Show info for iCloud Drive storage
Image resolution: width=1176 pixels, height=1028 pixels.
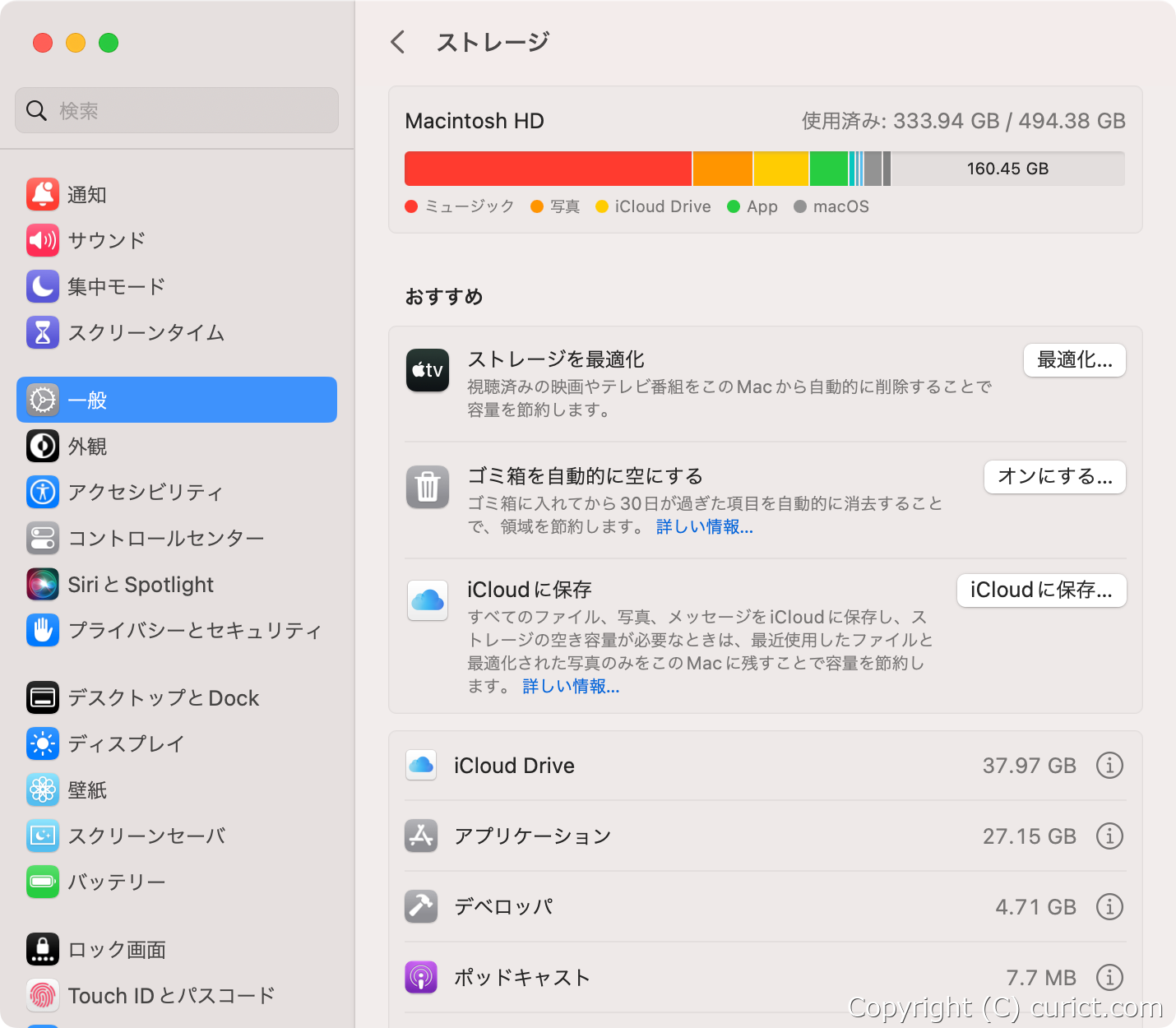coord(1109,766)
